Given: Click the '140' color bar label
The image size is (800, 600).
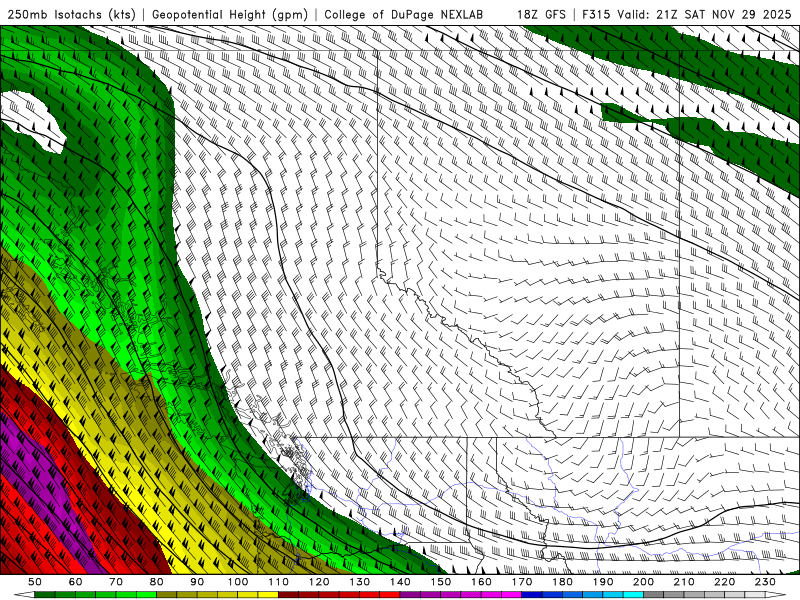Looking at the screenshot, I should 400,582.
